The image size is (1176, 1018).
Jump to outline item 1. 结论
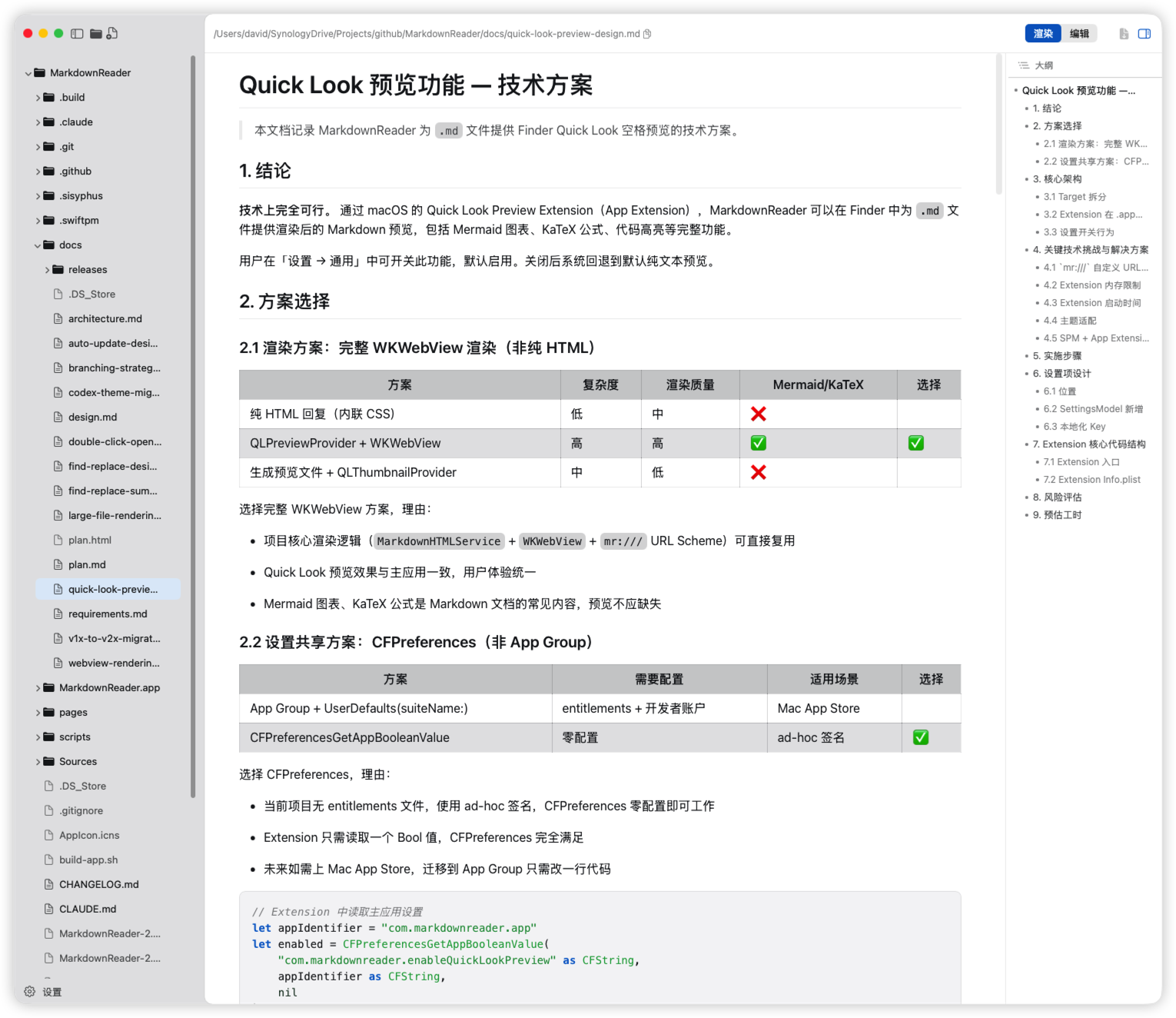coord(1047,108)
